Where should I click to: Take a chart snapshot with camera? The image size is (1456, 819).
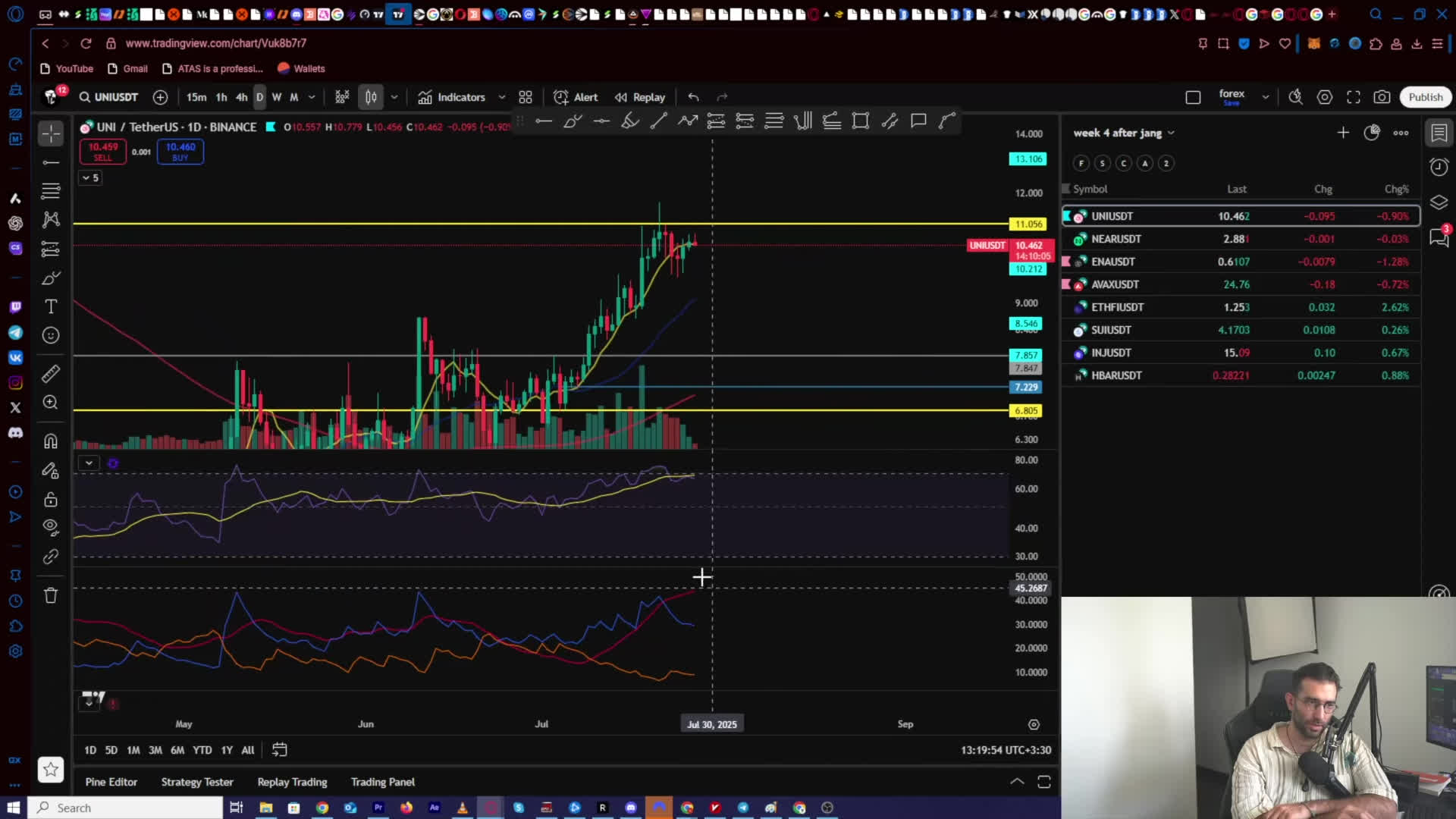click(x=1382, y=97)
